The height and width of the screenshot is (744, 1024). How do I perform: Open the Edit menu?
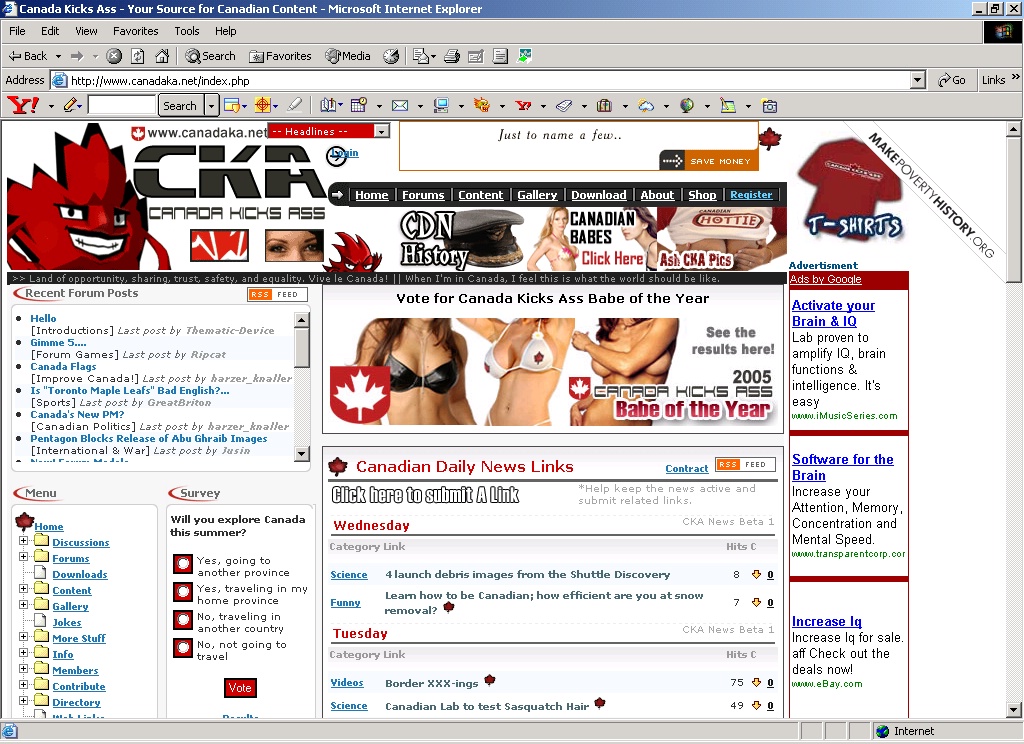pyautogui.click(x=50, y=31)
